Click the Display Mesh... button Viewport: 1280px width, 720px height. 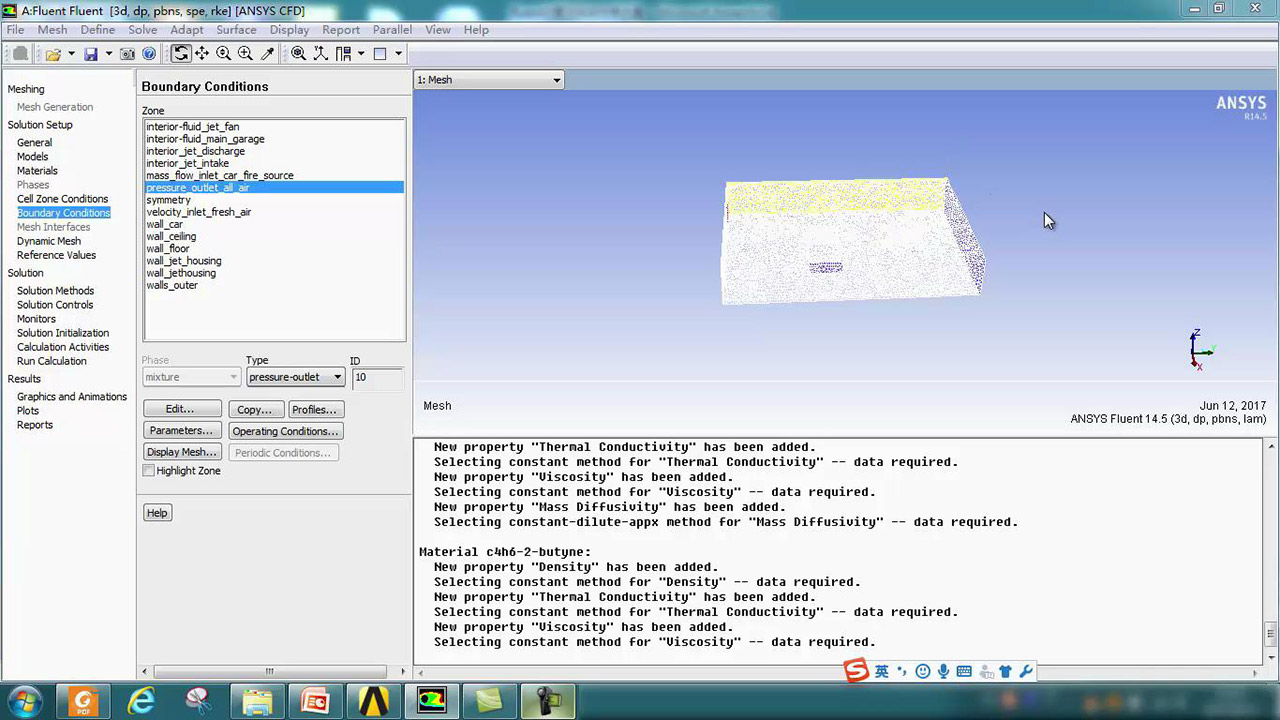[x=182, y=452]
